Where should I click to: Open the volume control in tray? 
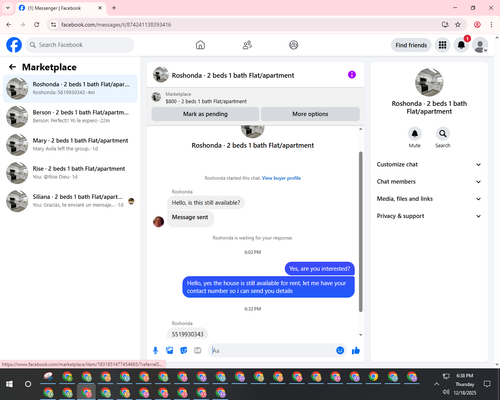(x=446, y=392)
